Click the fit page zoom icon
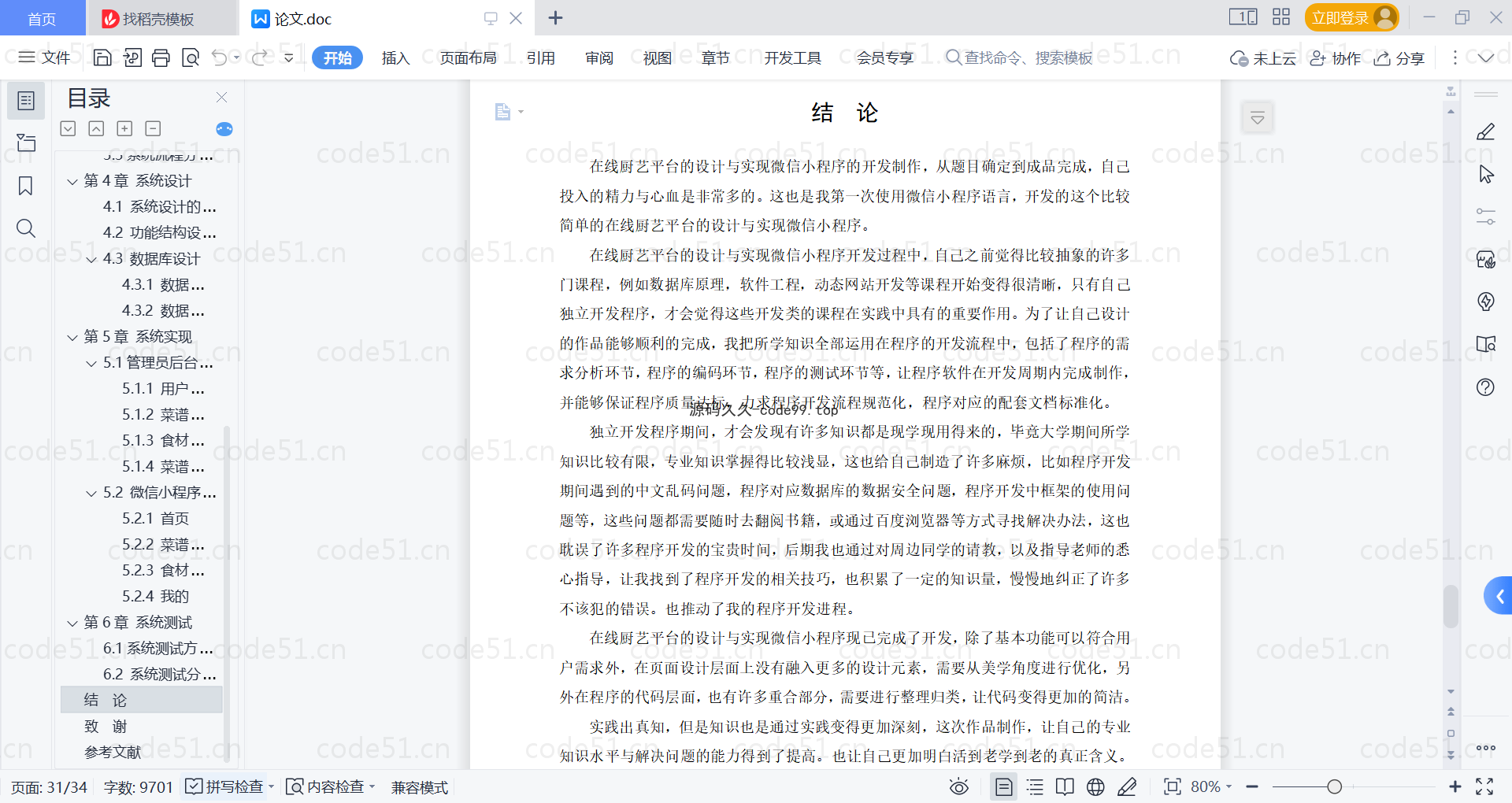The height and width of the screenshot is (803, 1512). [1172, 786]
